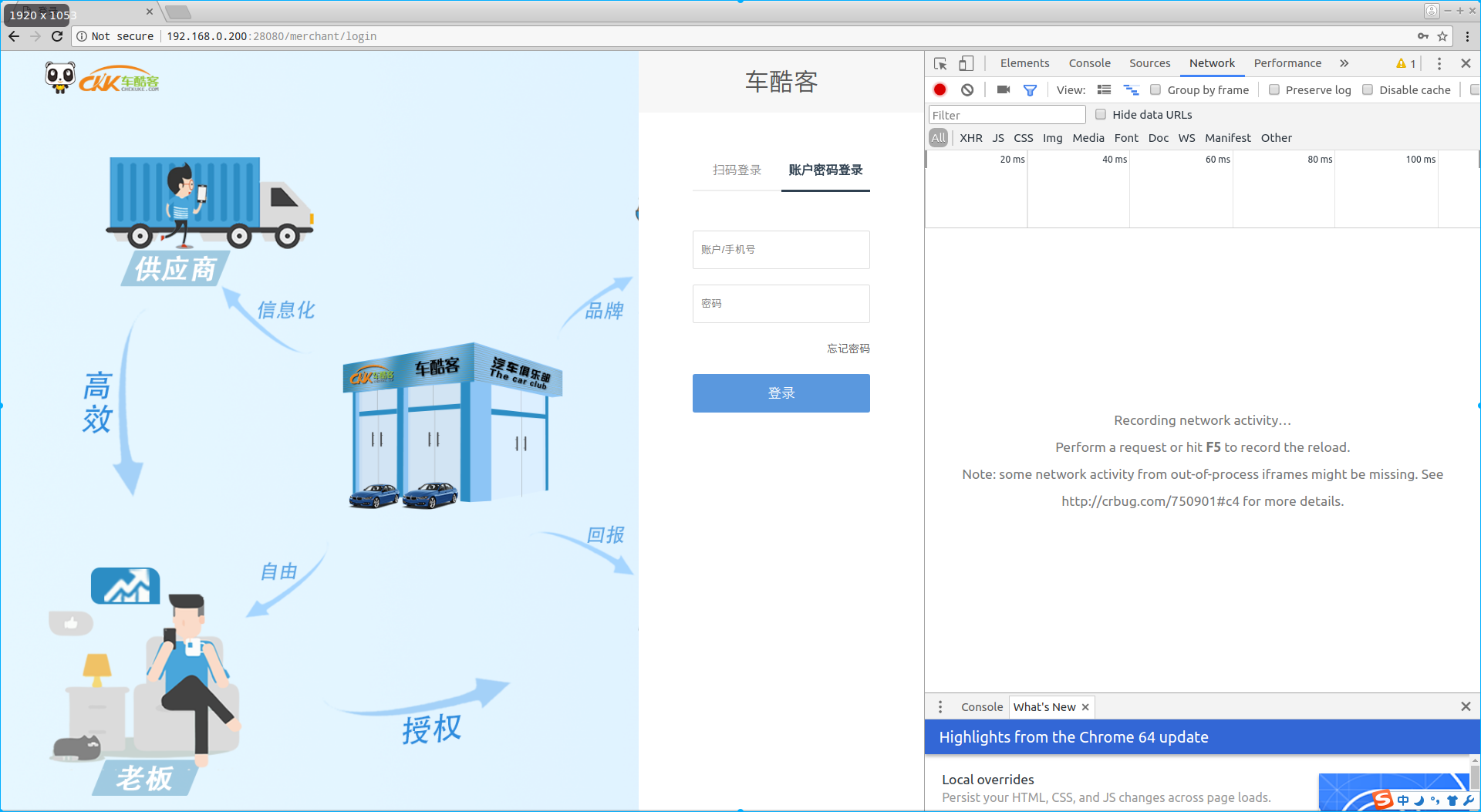
Task: Tick Hide data URLs checkbox
Action: [1101, 114]
